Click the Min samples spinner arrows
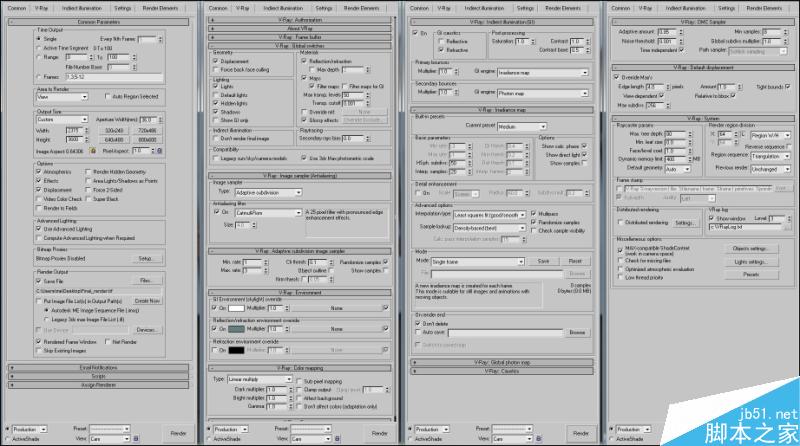 [785, 32]
